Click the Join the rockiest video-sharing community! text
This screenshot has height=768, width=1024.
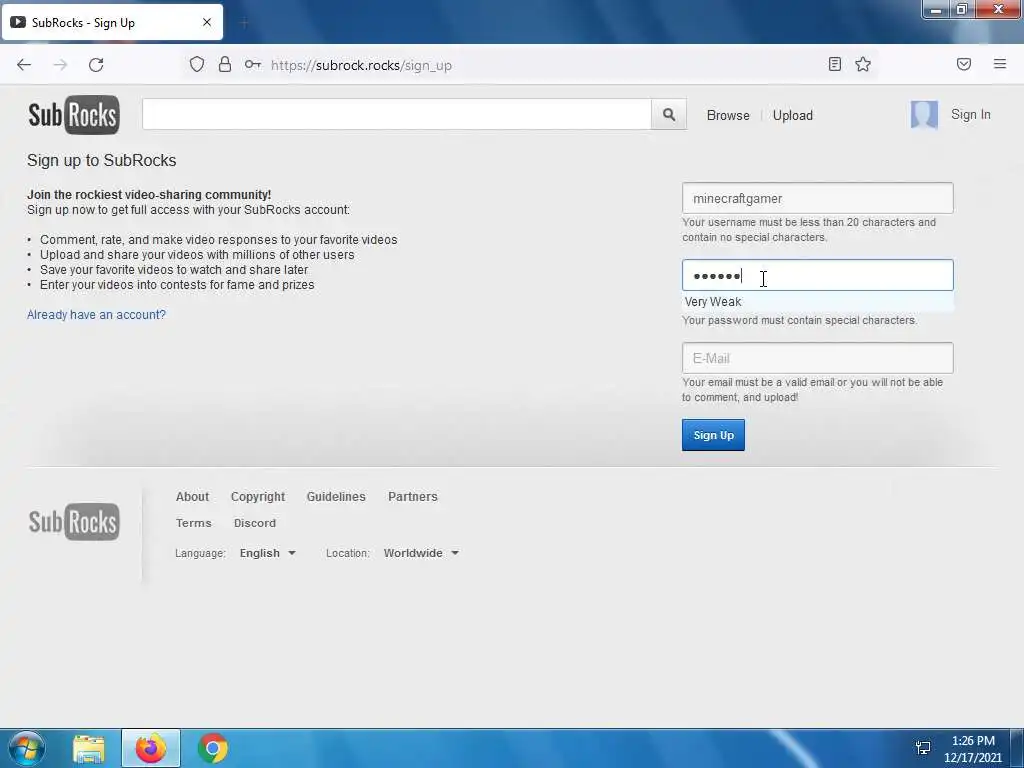149,195
